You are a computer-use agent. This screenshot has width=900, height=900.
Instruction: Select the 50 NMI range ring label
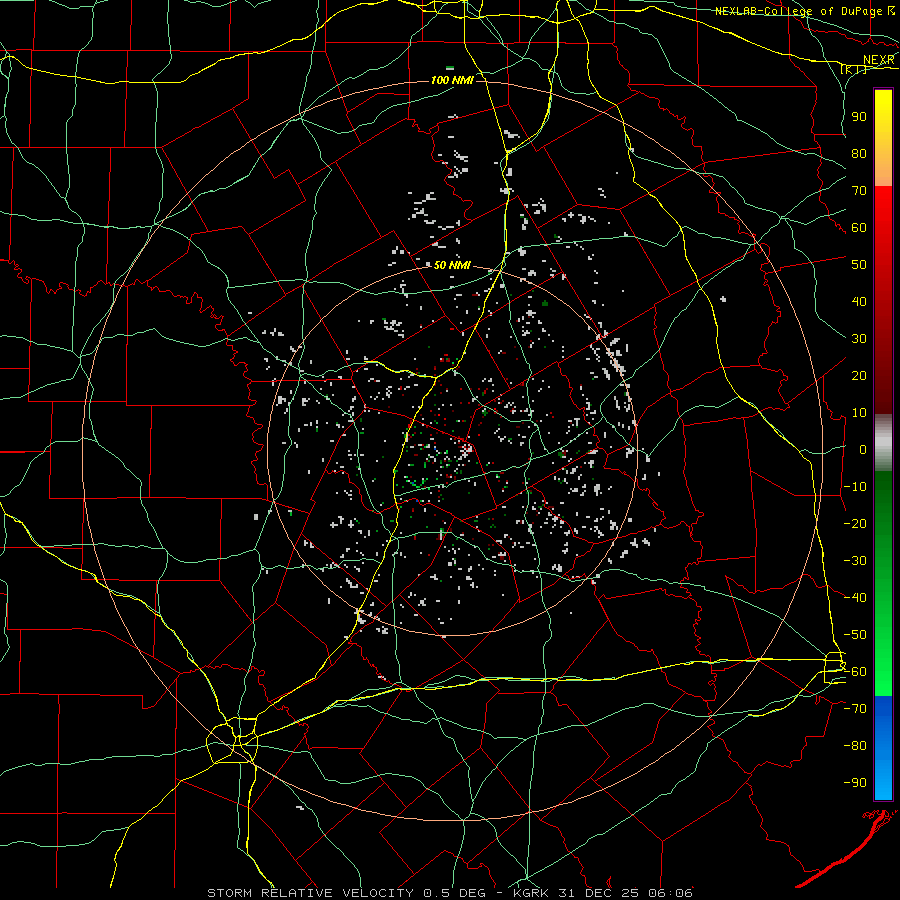pyautogui.click(x=452, y=265)
